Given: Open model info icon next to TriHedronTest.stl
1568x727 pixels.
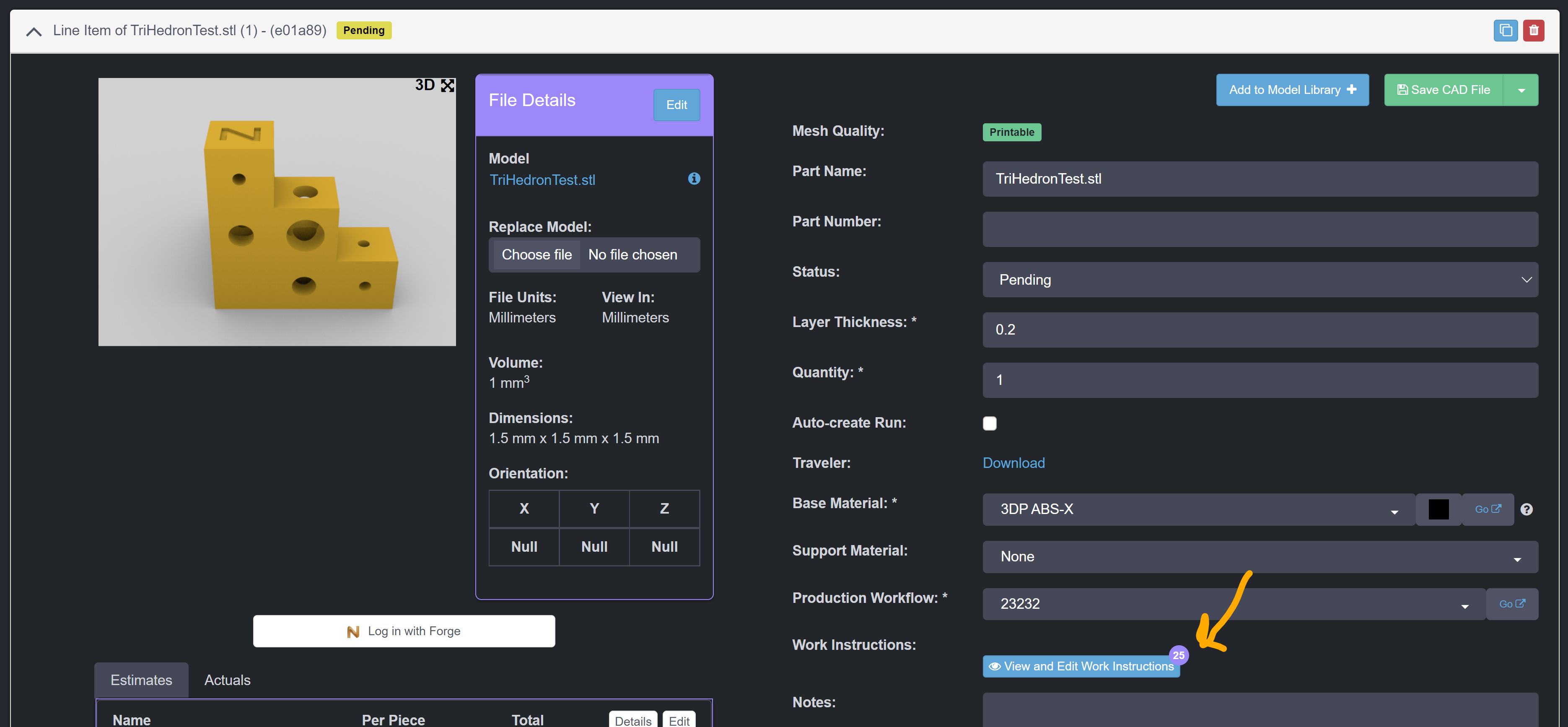Looking at the screenshot, I should point(694,179).
